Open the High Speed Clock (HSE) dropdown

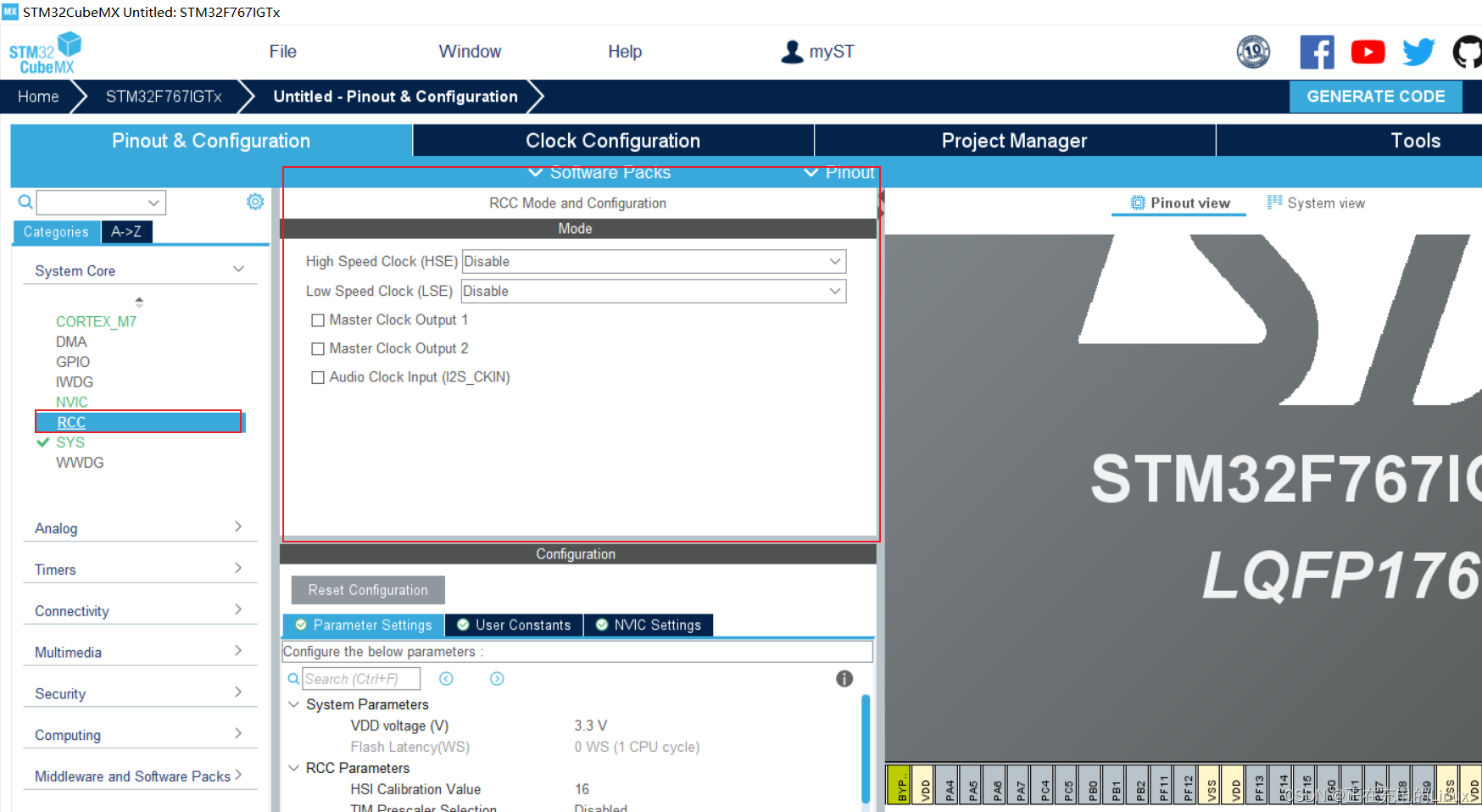pyautogui.click(x=654, y=262)
